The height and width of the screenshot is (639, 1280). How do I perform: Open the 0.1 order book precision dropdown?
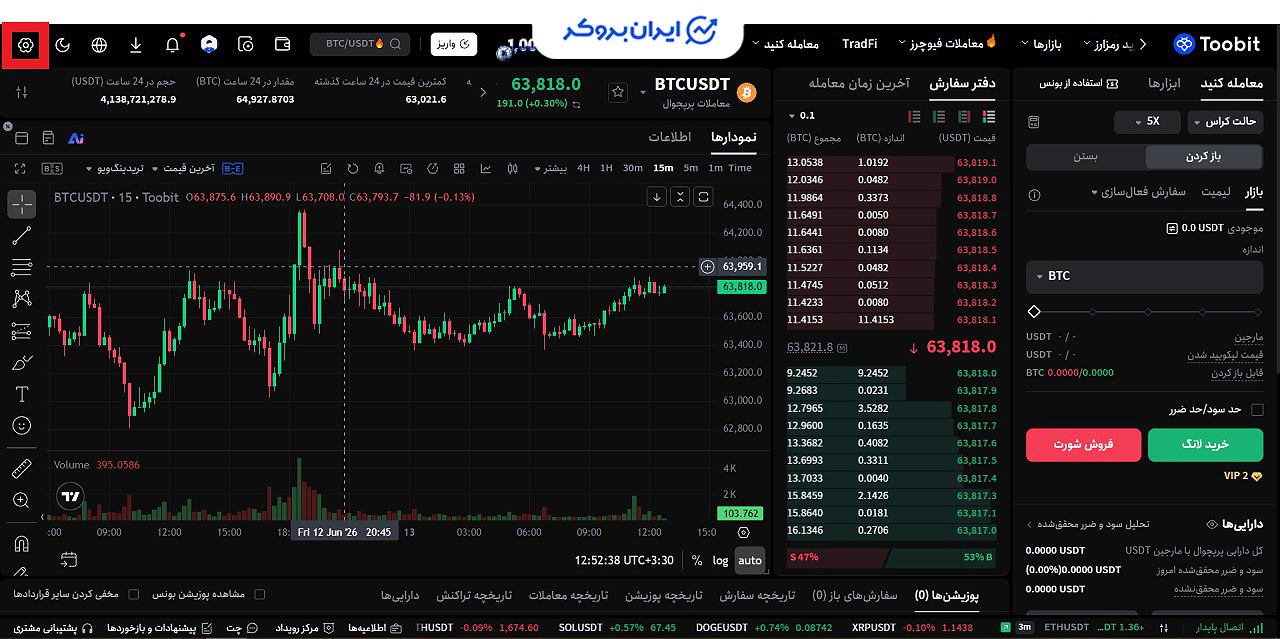point(802,116)
